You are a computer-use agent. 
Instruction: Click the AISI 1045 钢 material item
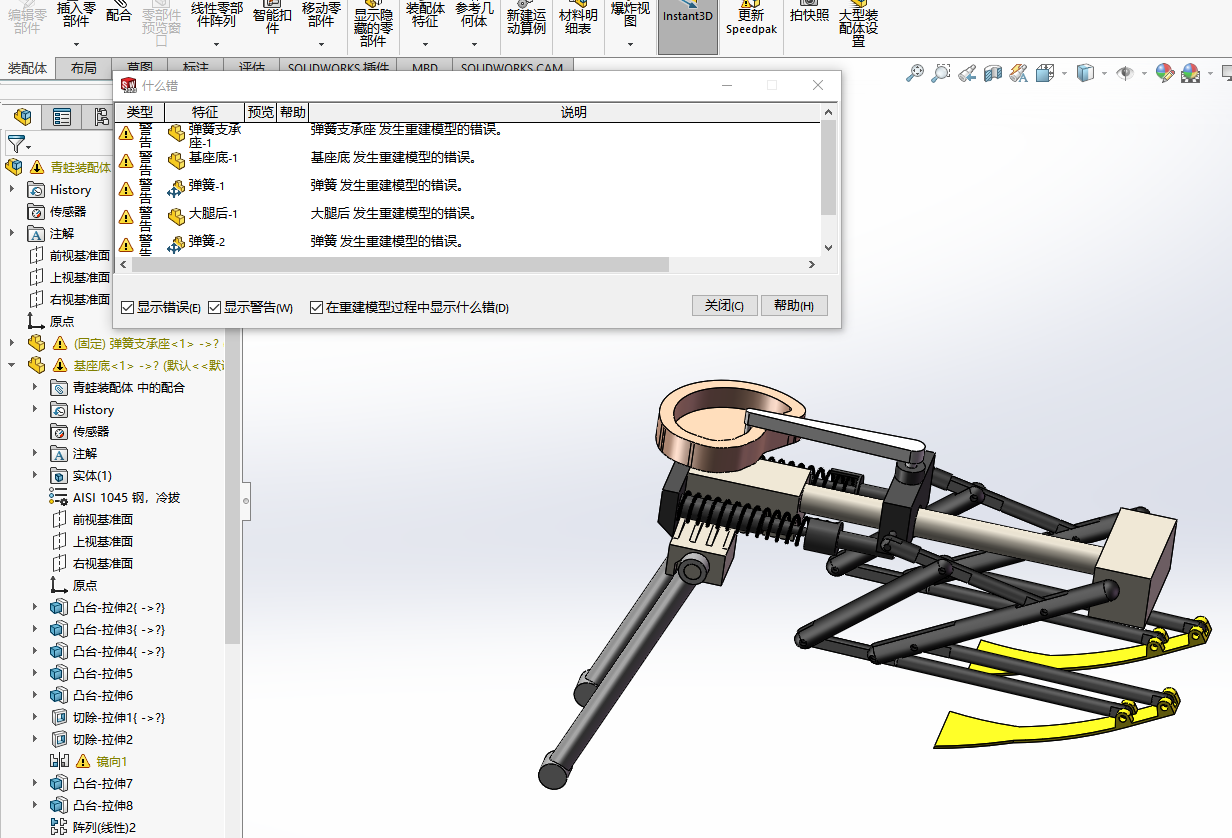tap(115, 497)
